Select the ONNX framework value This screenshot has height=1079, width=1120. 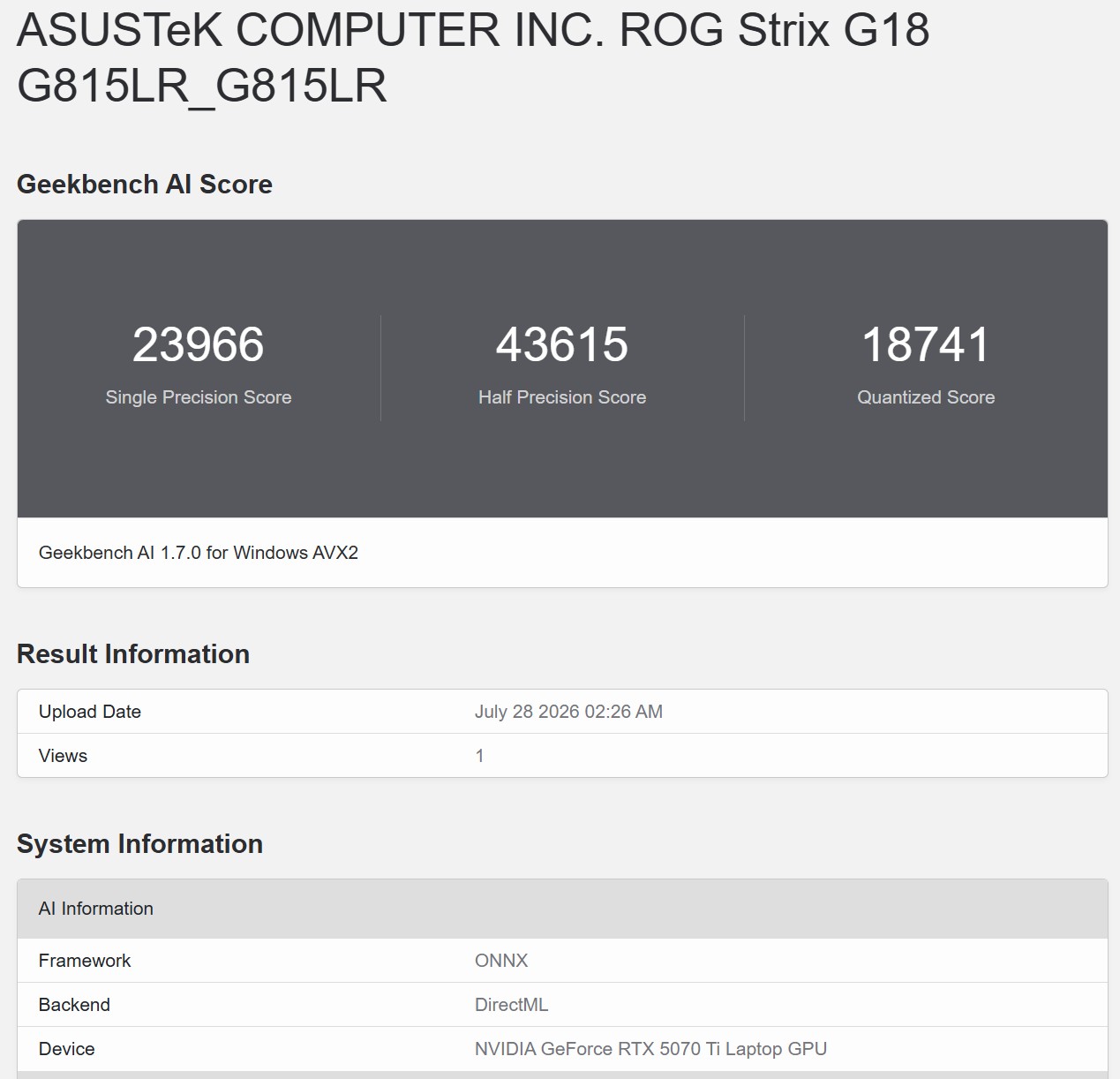(x=501, y=961)
